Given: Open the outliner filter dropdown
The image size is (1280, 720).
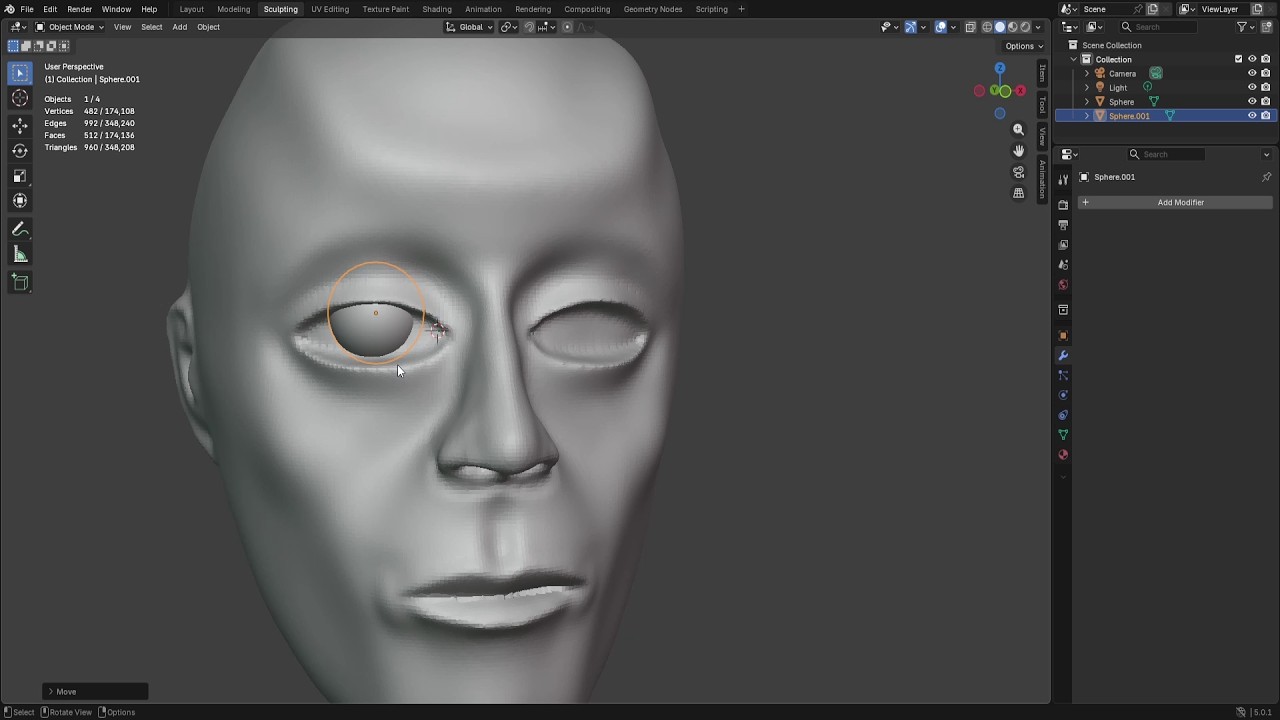Looking at the screenshot, I should tap(1248, 27).
